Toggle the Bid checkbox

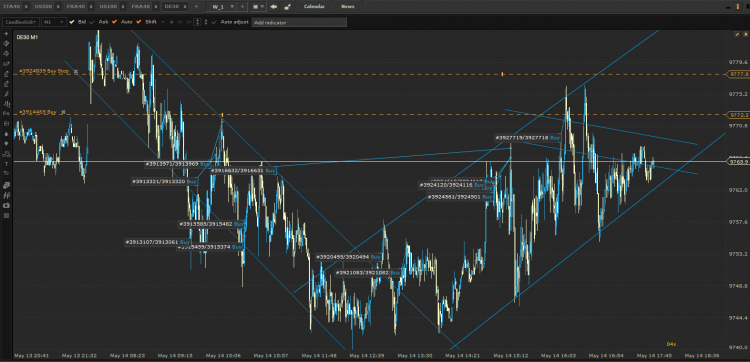pyautogui.click(x=72, y=22)
